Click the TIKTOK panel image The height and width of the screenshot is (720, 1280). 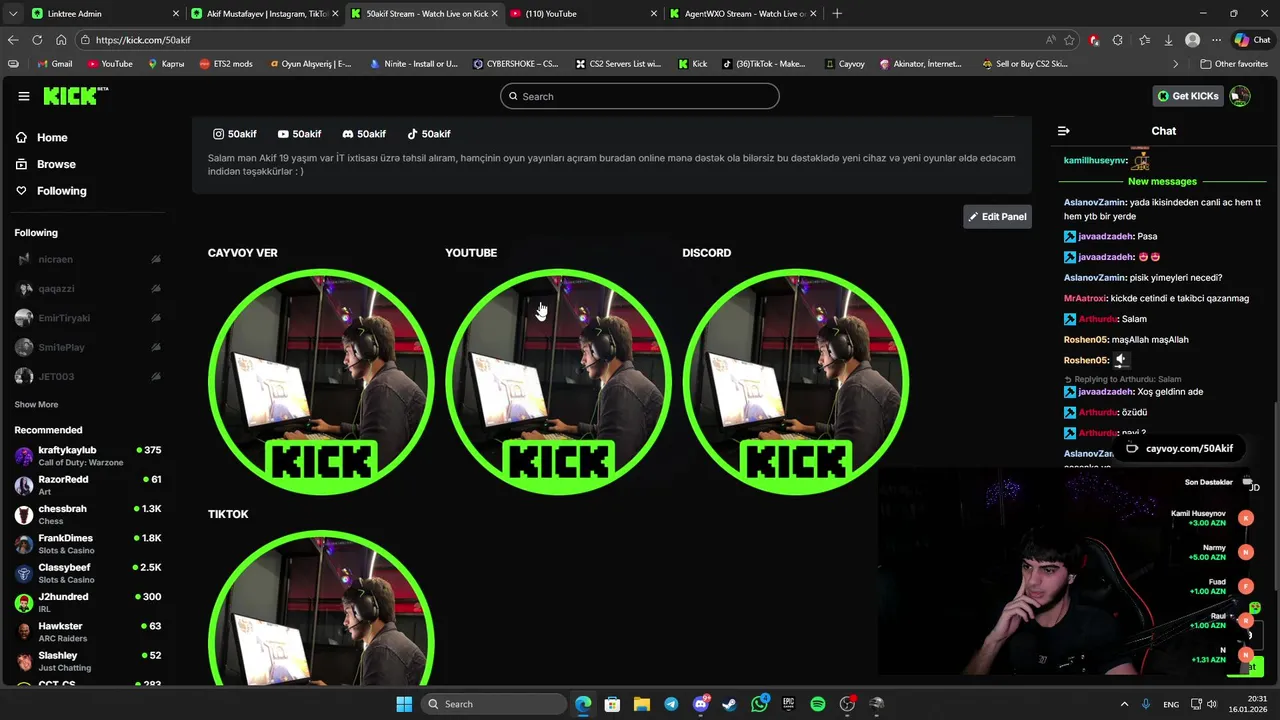(321, 607)
